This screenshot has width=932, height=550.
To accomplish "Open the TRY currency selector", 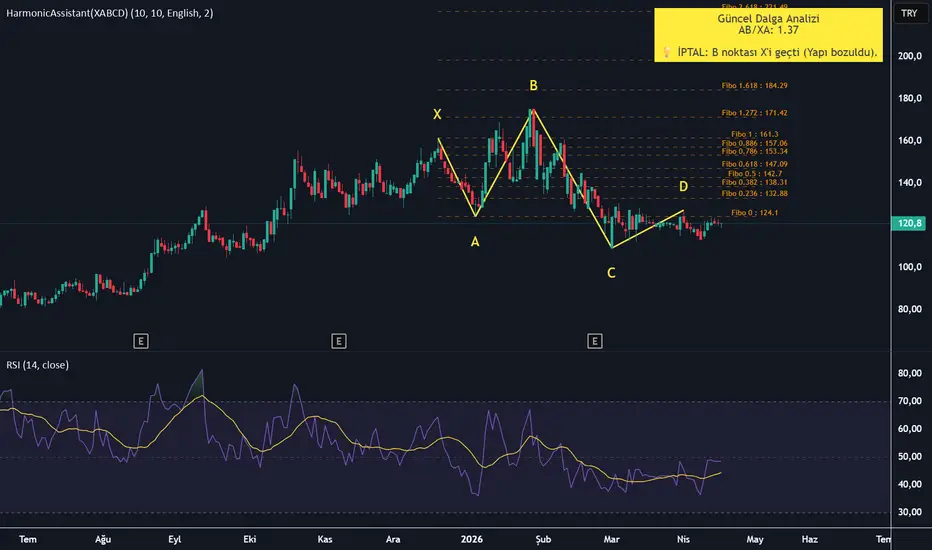I will 909,13.
